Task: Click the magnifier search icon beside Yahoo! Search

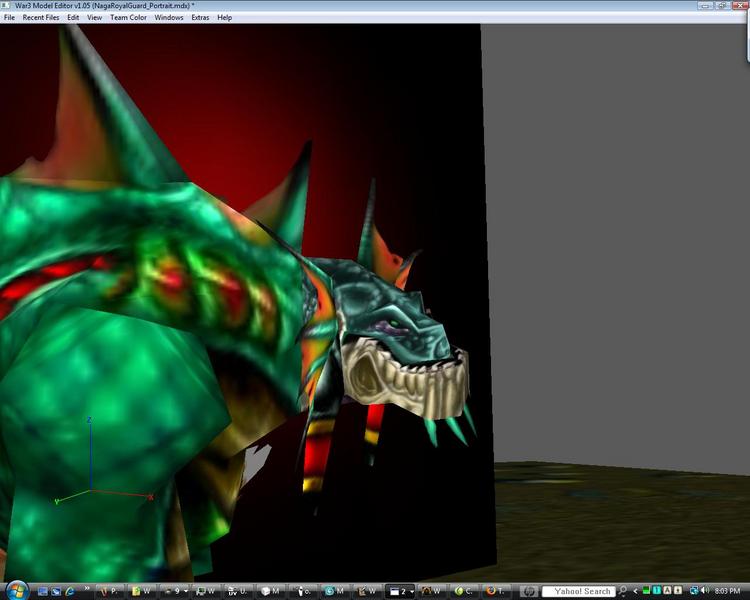Action: [623, 591]
